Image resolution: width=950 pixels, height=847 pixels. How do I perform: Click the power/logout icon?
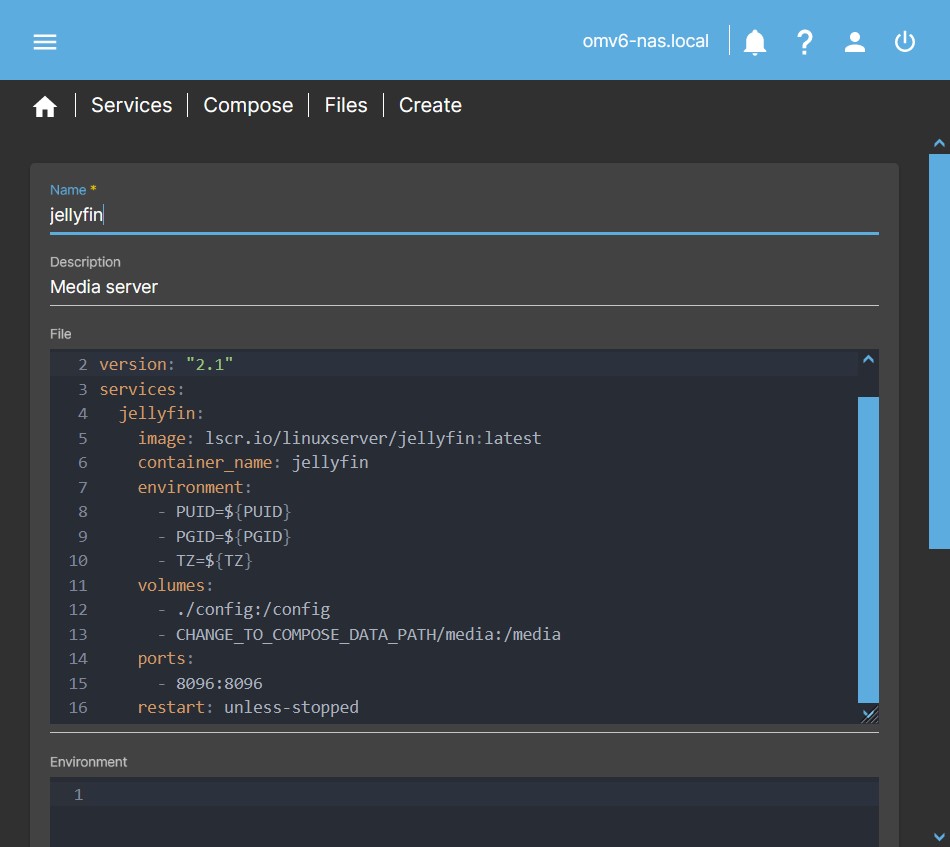904,41
